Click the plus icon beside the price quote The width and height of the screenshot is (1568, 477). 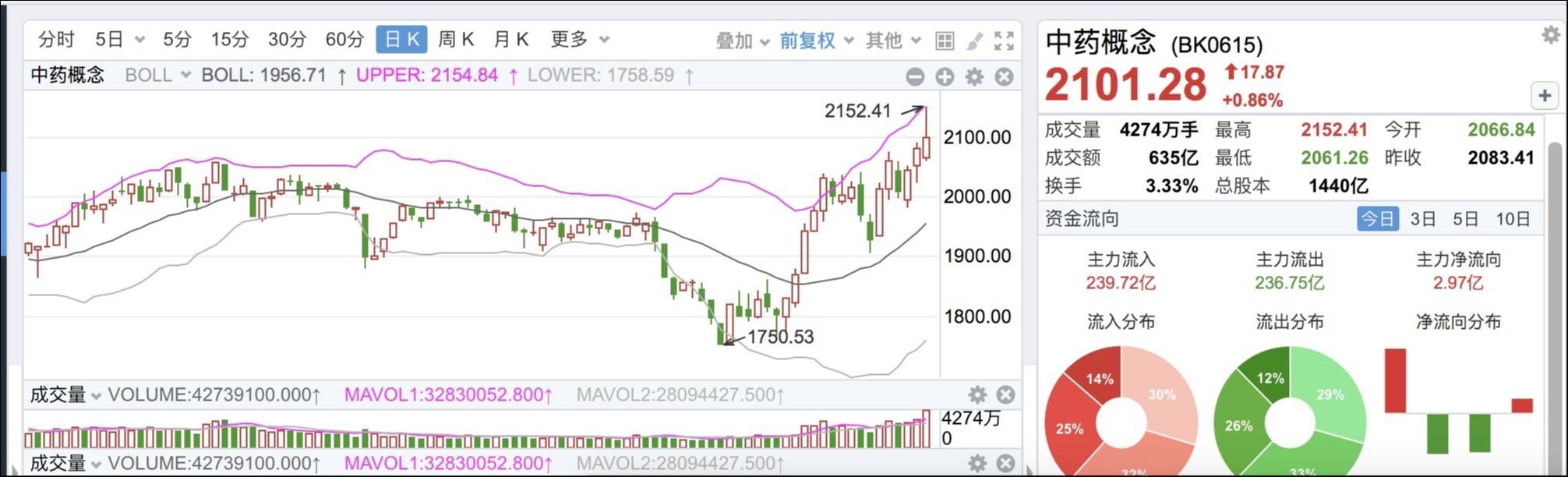1544,97
